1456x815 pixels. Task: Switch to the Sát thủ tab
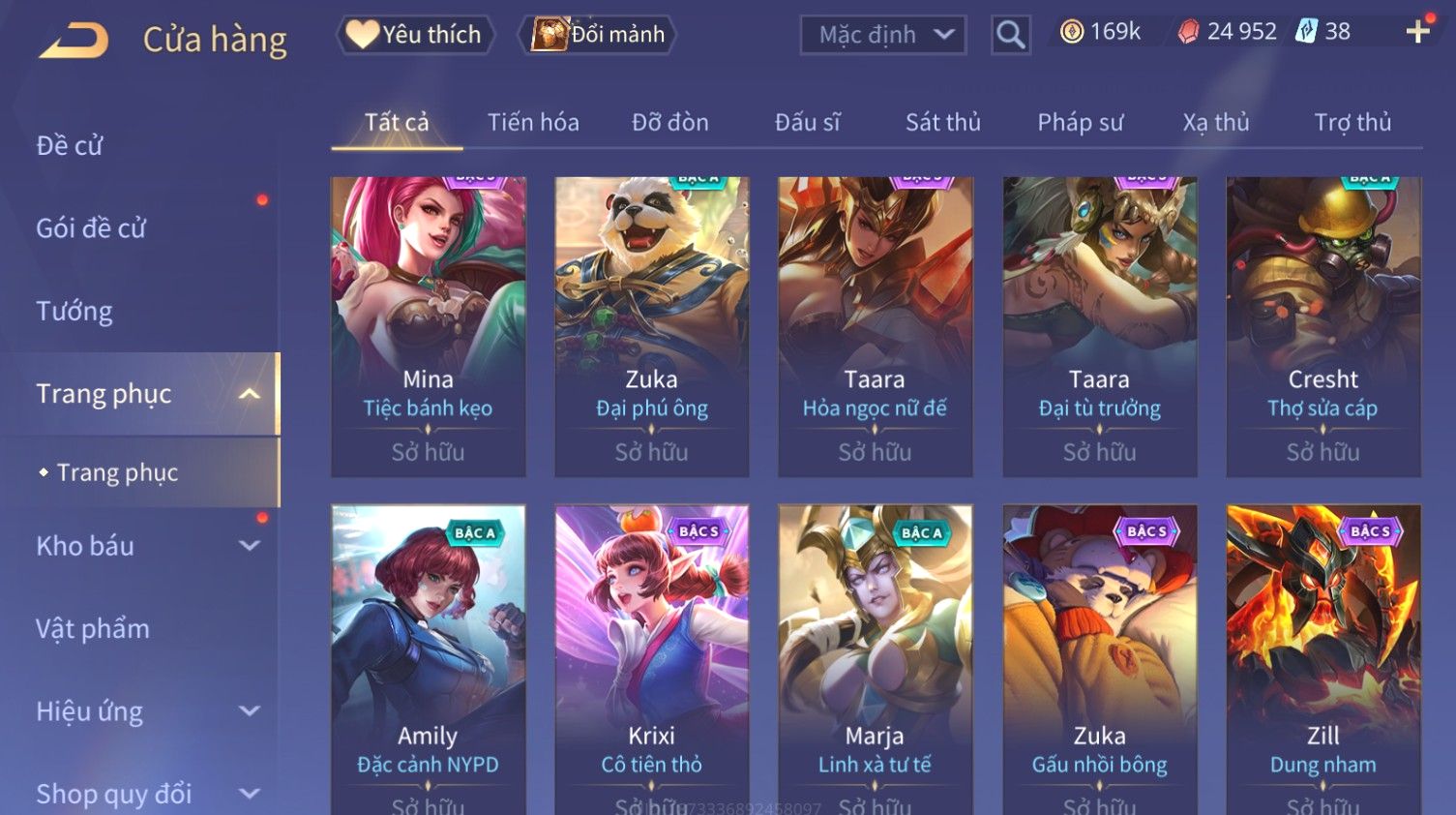[942, 122]
